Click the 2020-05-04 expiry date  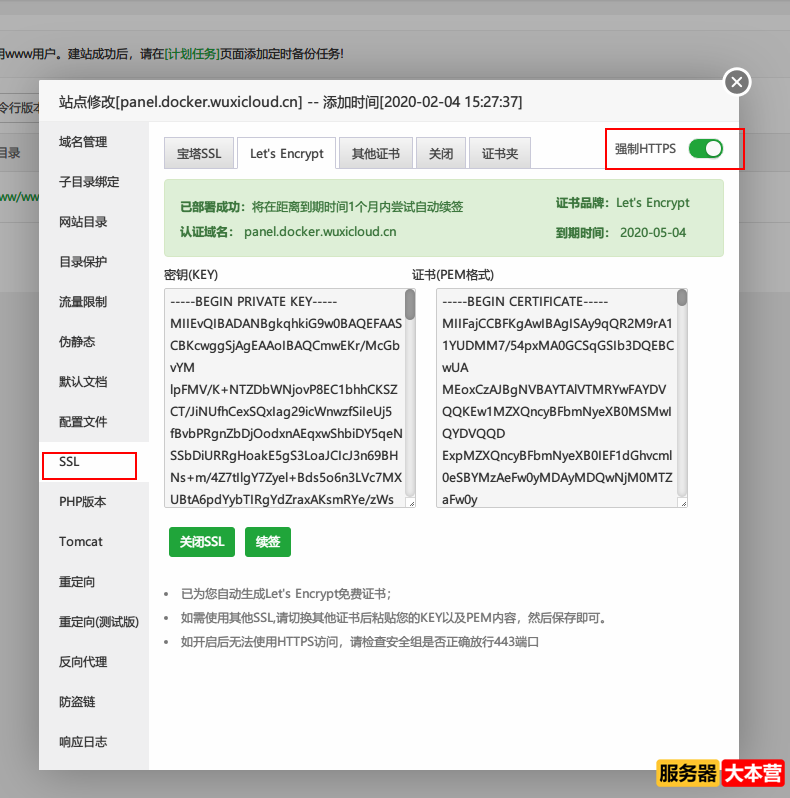coord(653,233)
